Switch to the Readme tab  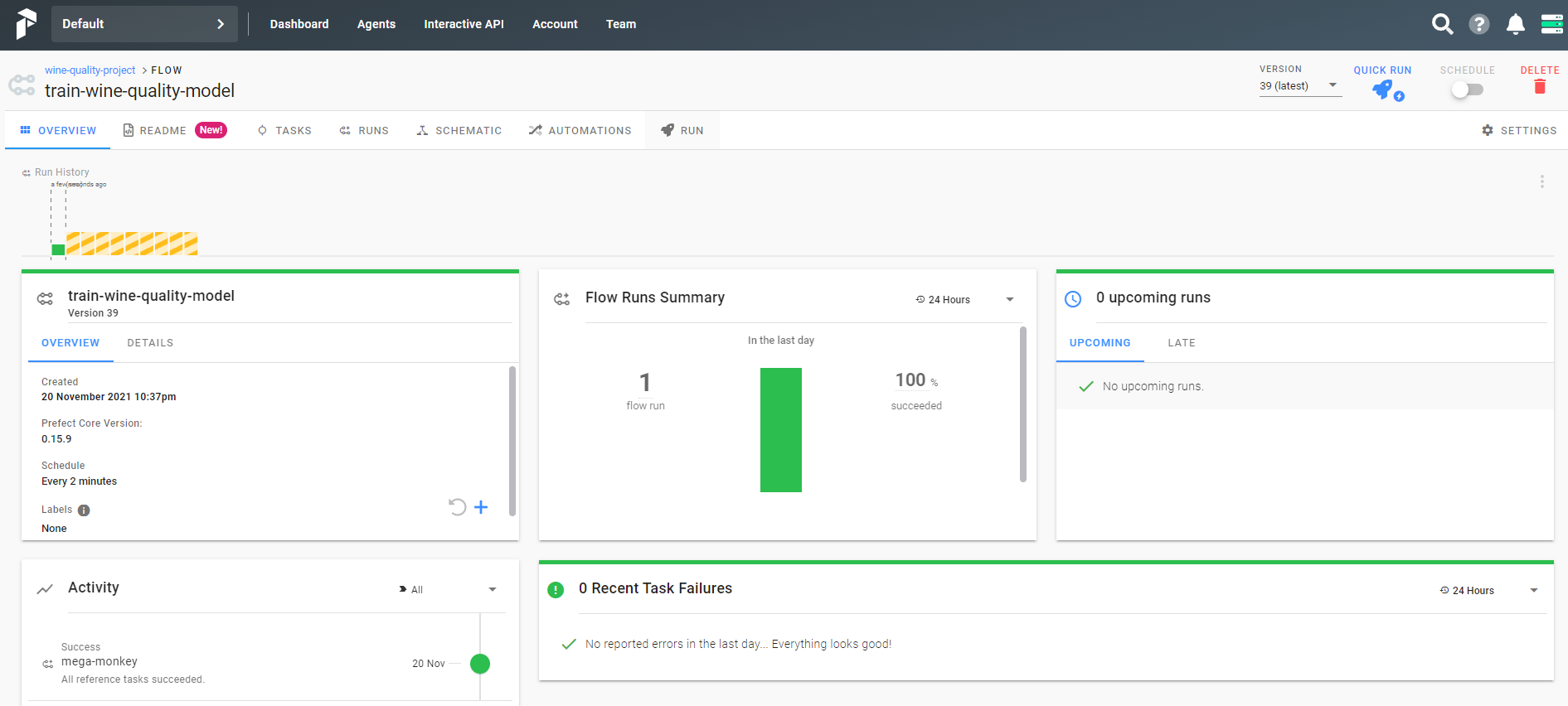175,131
